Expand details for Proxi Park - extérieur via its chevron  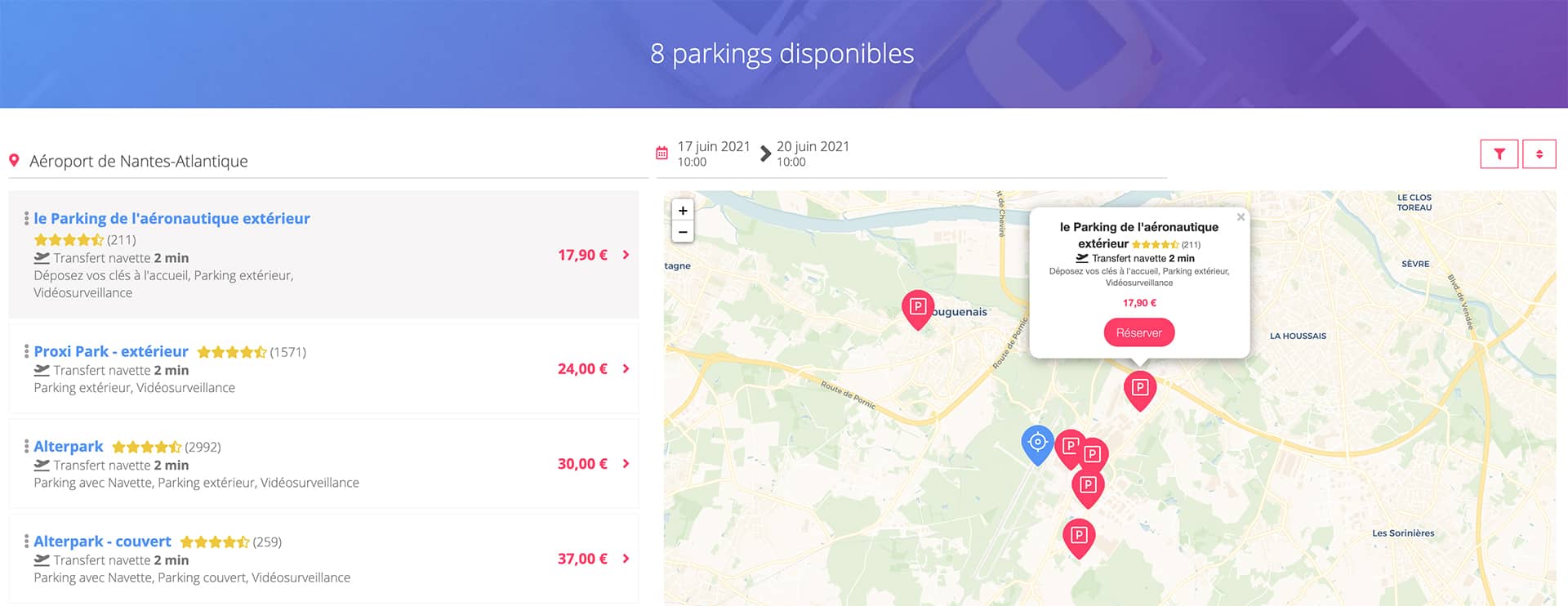(626, 368)
